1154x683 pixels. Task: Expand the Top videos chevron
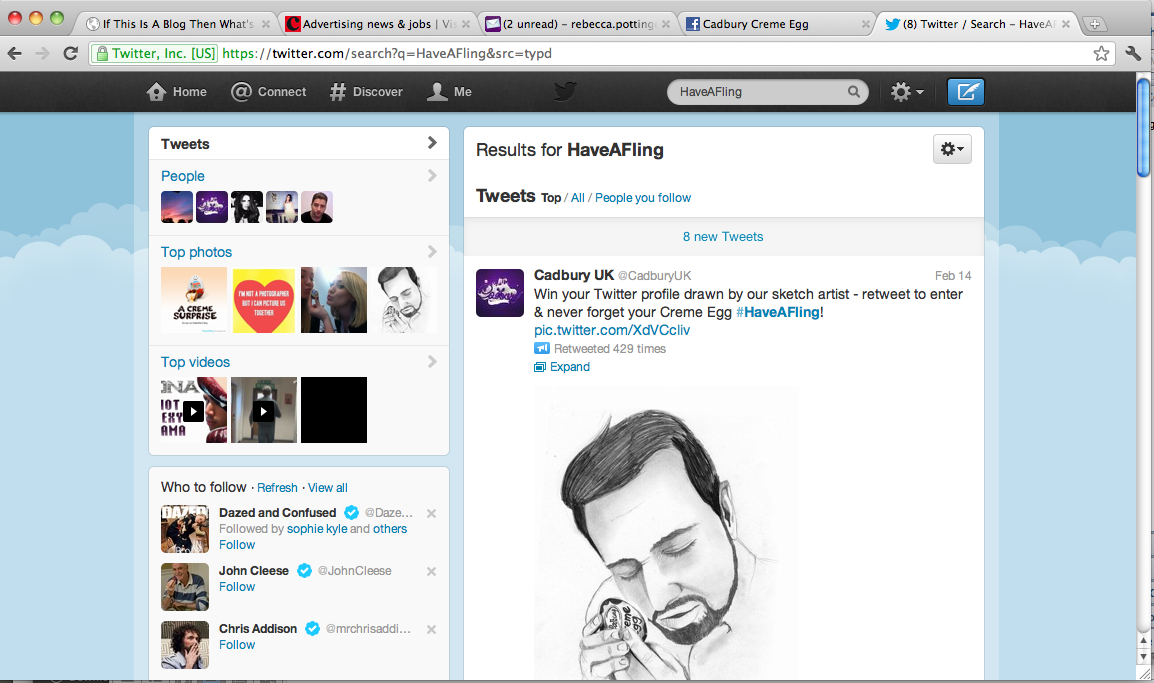pyautogui.click(x=432, y=361)
